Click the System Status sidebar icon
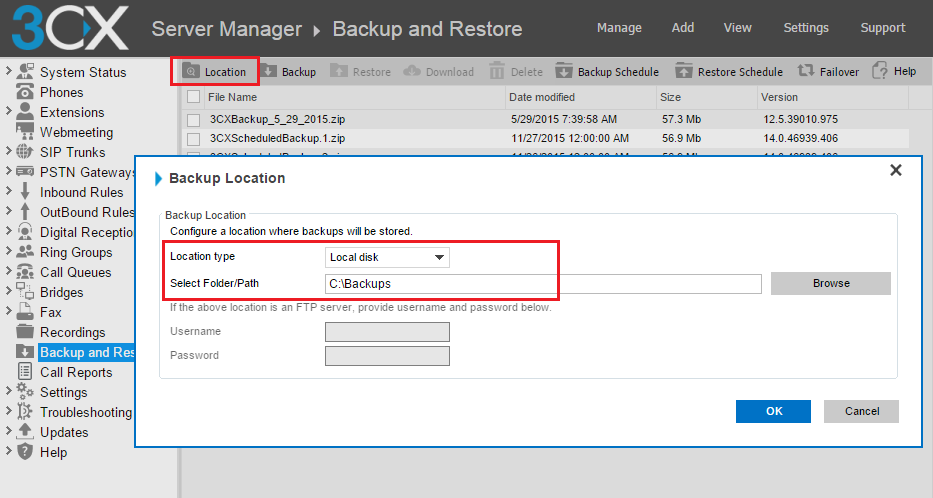The height and width of the screenshot is (498, 933). tap(25, 71)
